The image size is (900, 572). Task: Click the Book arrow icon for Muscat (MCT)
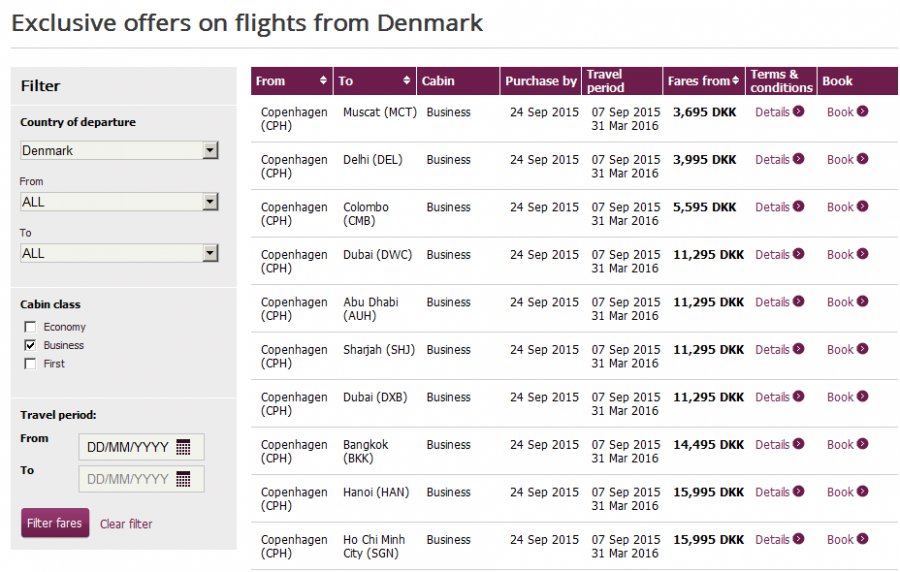(x=863, y=111)
